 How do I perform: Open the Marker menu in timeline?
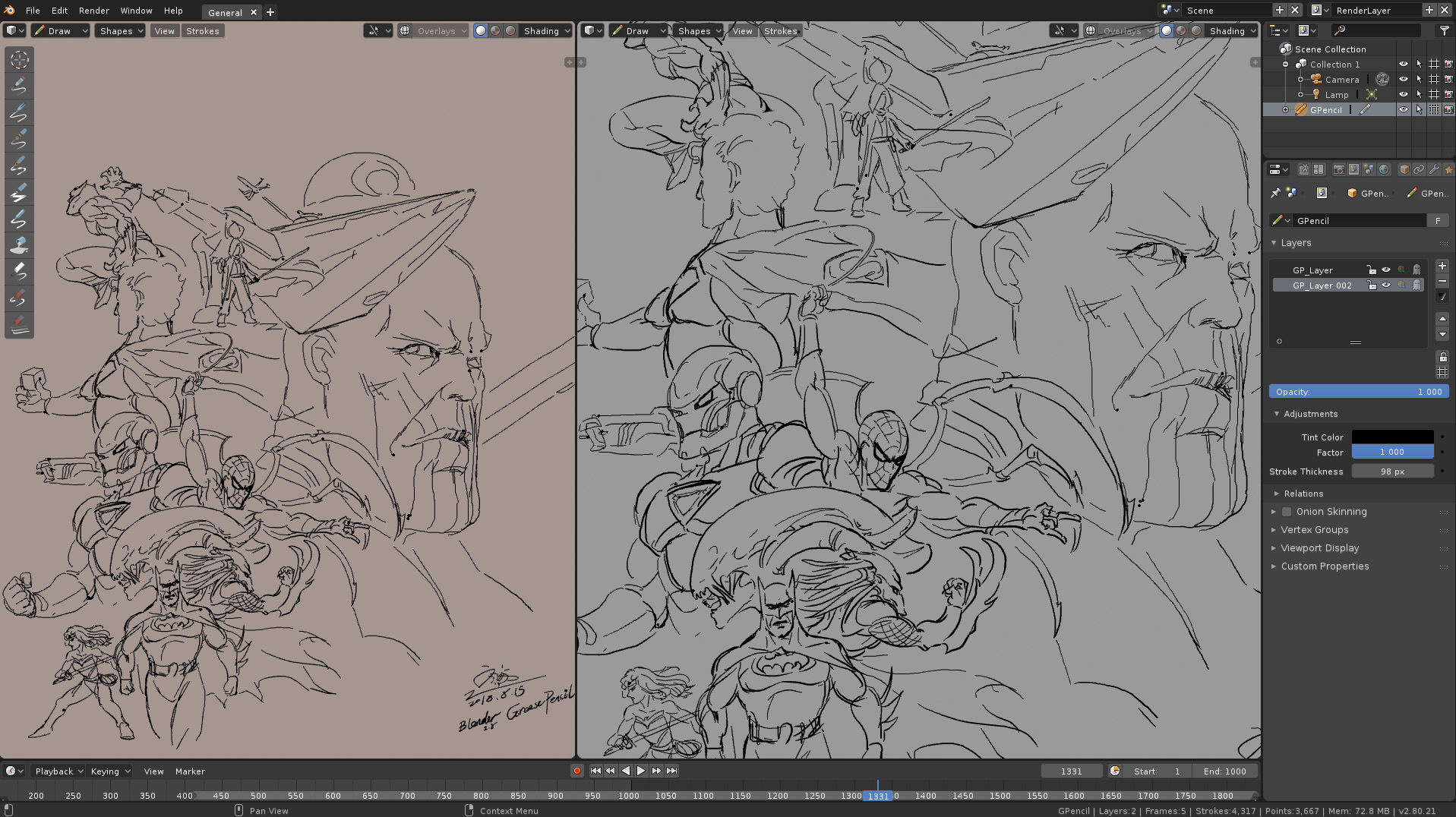[190, 771]
